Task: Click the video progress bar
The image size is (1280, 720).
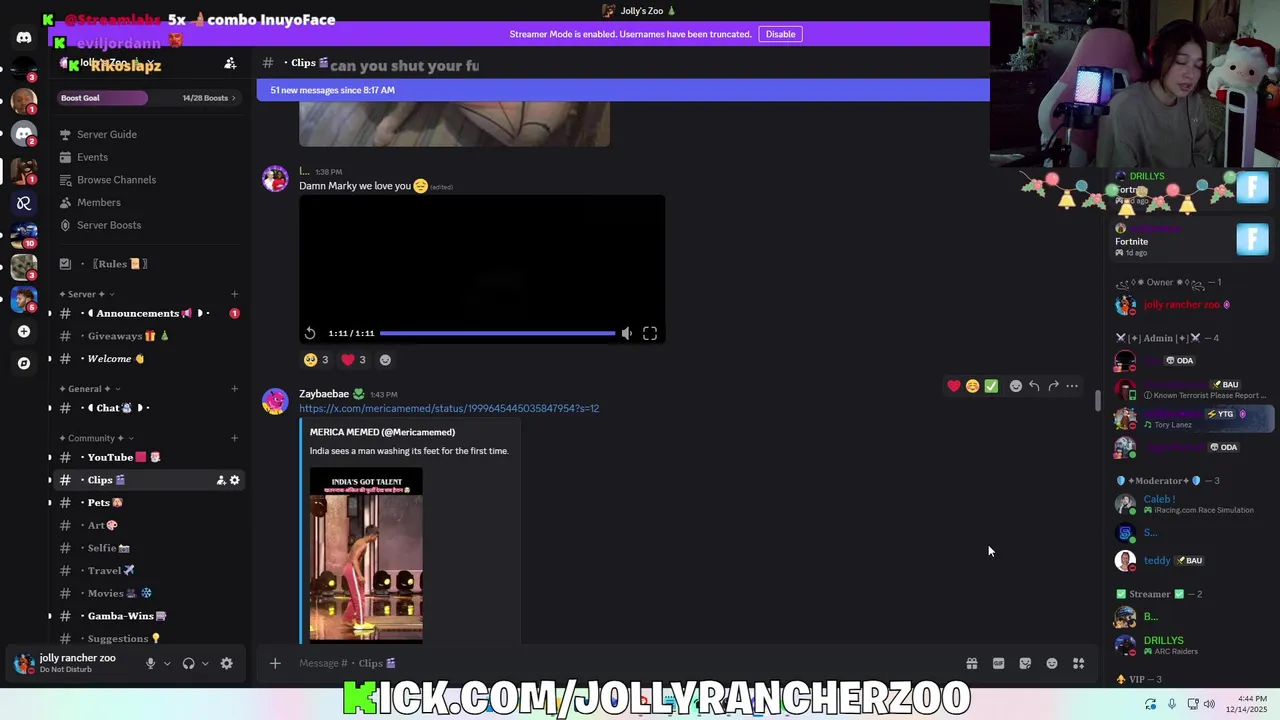Action: (x=497, y=333)
